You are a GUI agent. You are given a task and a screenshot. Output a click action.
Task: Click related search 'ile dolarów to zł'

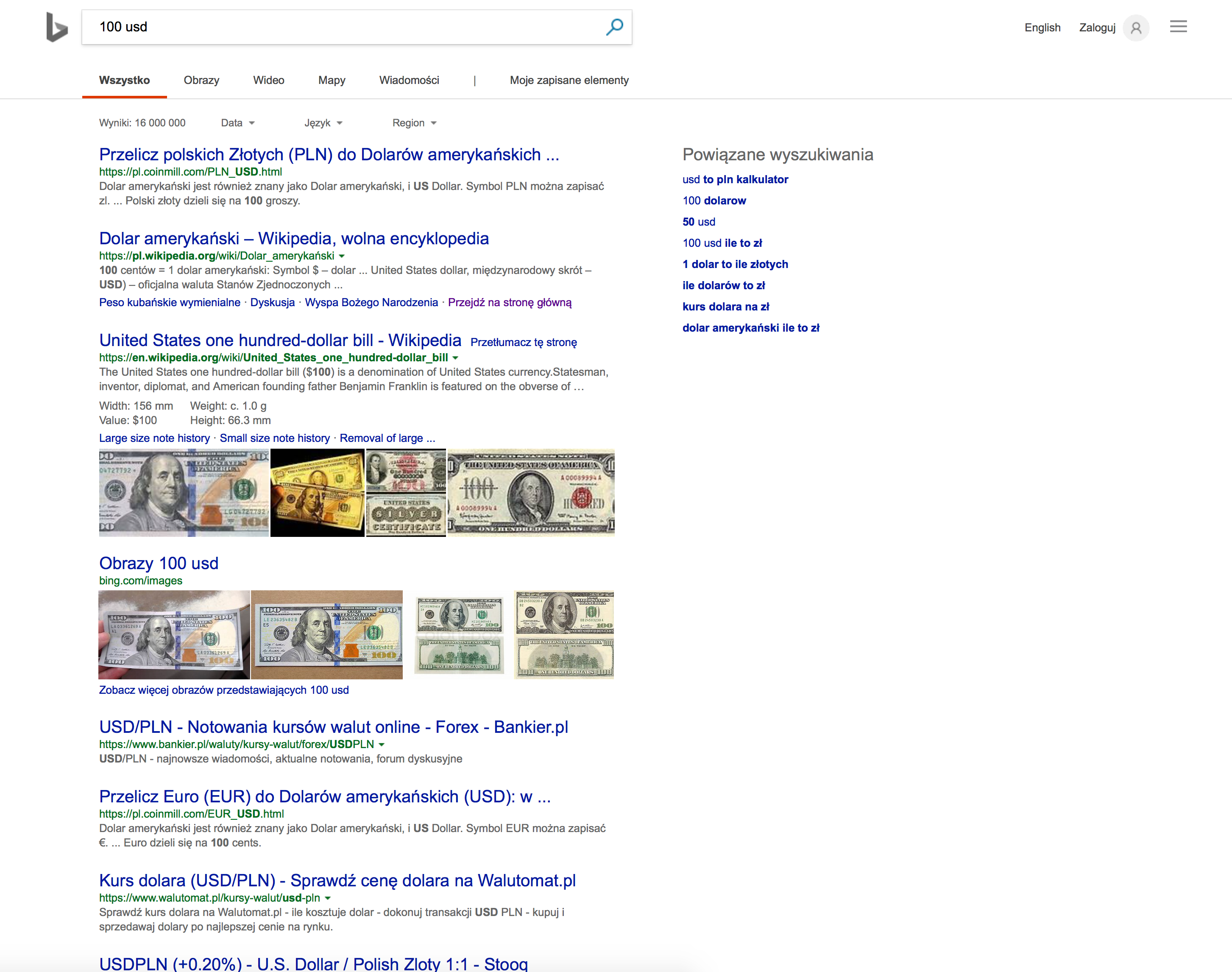point(724,286)
